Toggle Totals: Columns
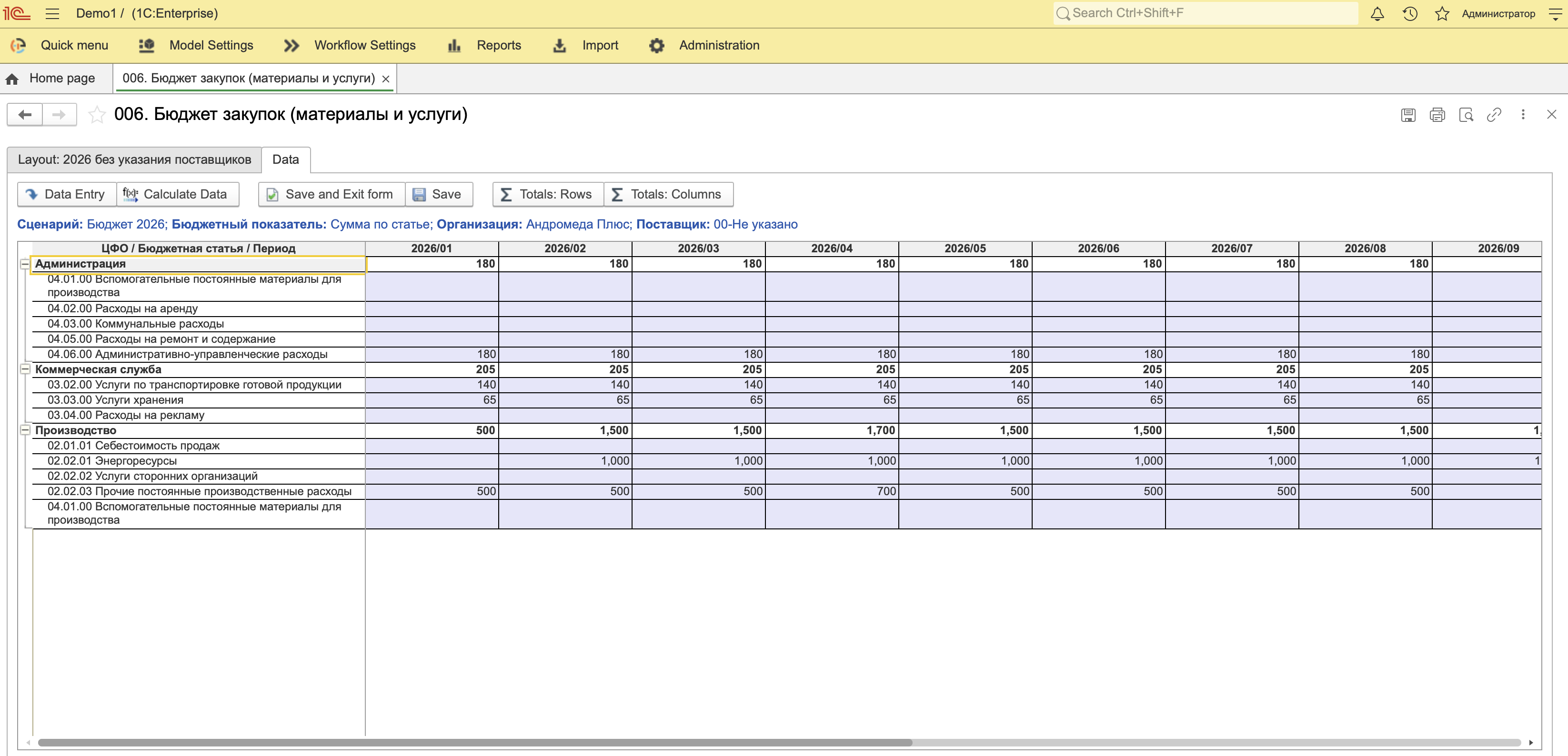The width and height of the screenshot is (1568, 756). (x=669, y=194)
